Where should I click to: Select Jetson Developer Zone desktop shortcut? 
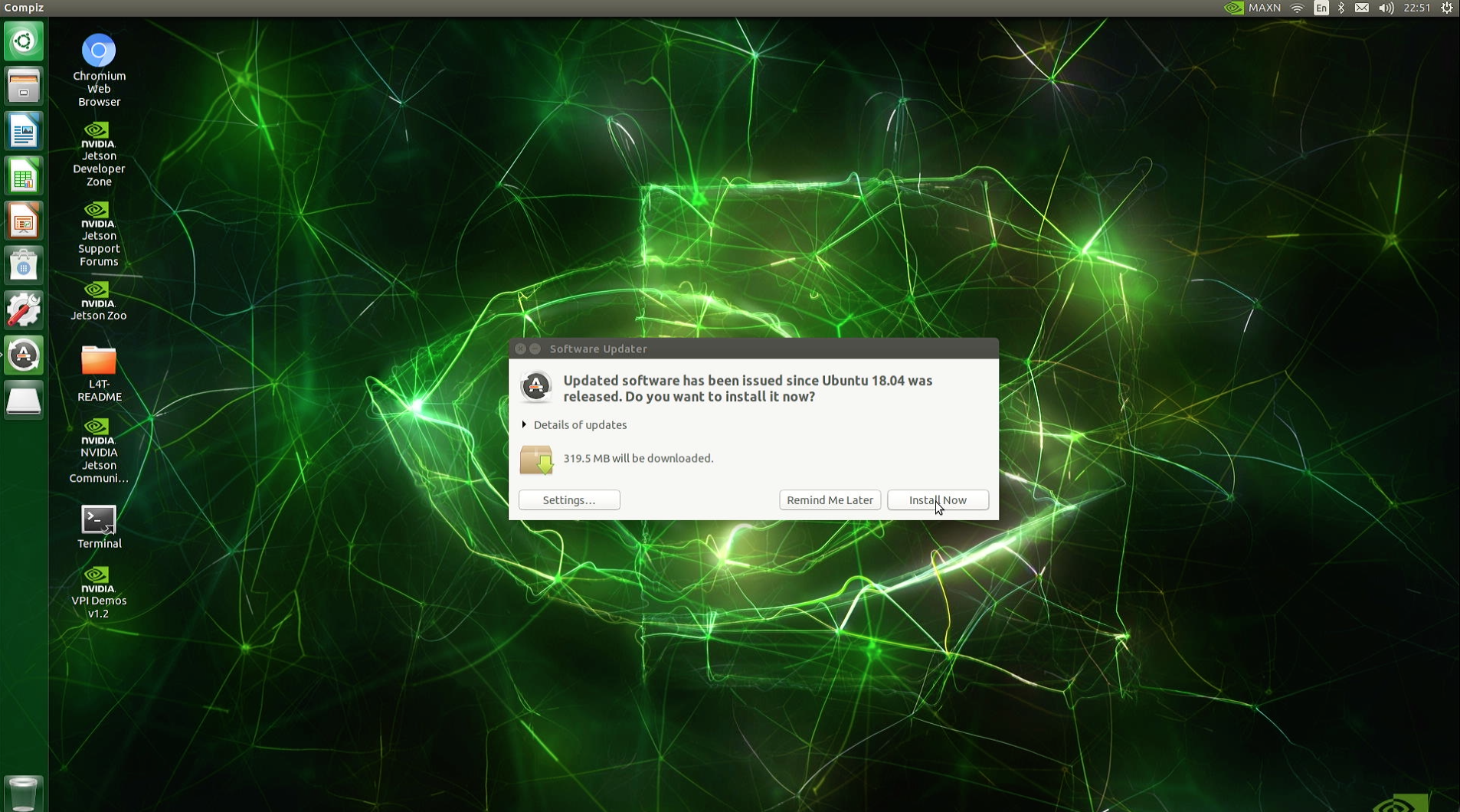99,154
